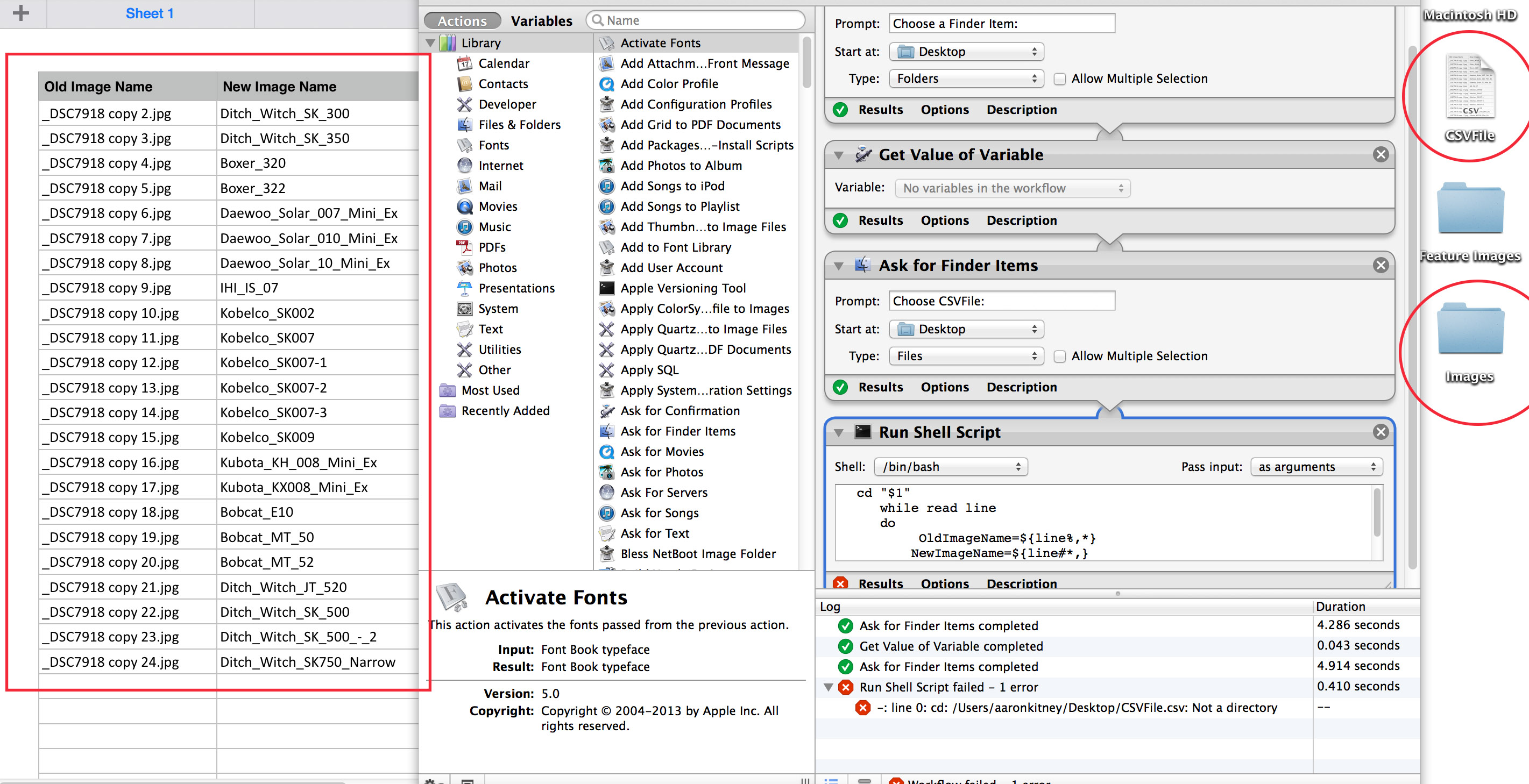Viewport: 1529px width, 784px height.
Task: Click Options under Get Value of Variable
Action: pos(944,220)
